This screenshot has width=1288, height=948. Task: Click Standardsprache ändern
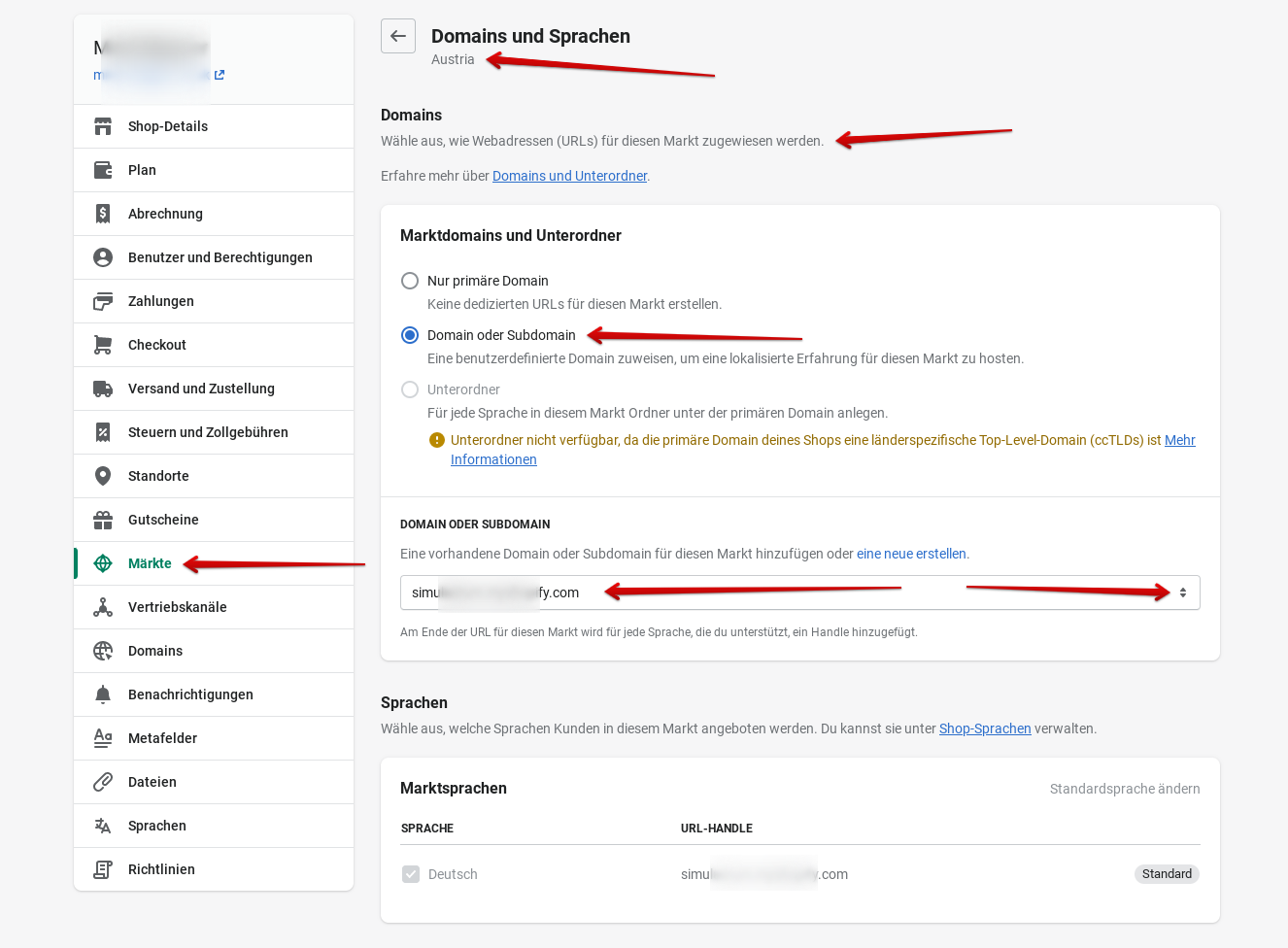point(1124,789)
